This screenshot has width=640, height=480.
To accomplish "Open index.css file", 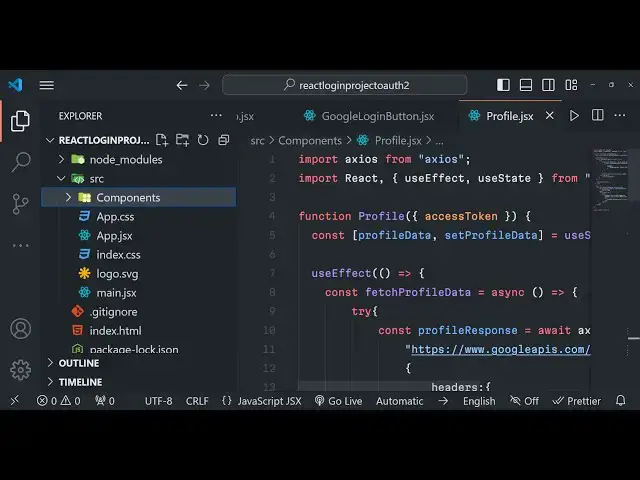I will point(139,255).
